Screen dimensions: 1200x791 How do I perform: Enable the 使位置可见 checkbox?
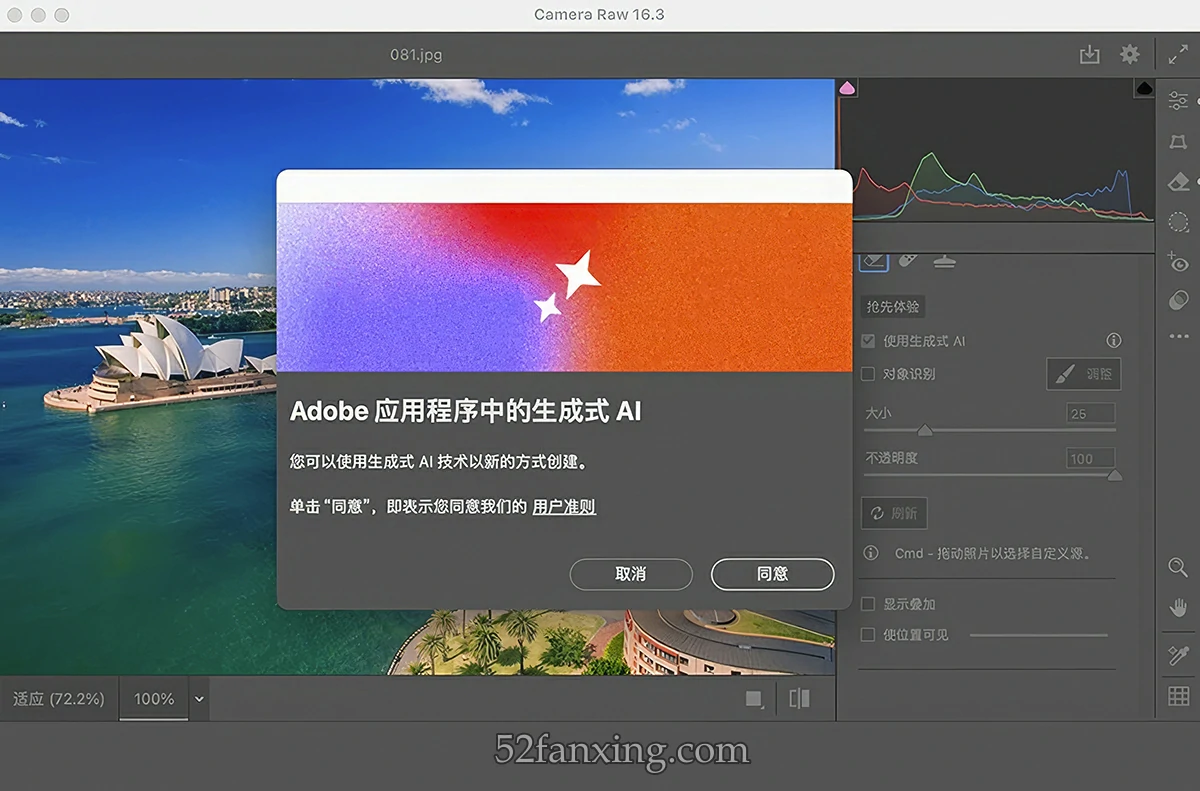point(868,634)
